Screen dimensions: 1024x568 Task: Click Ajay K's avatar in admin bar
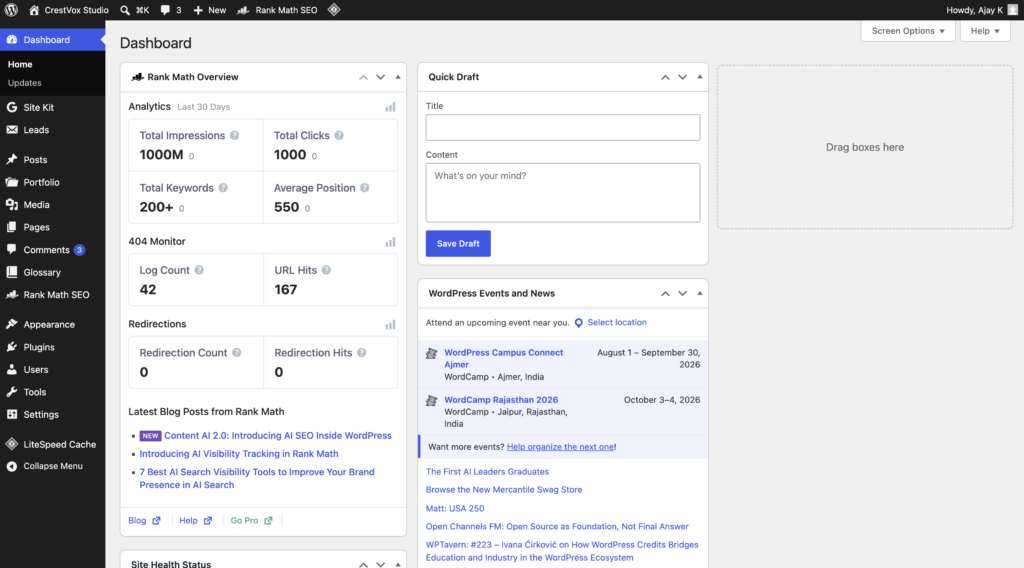[x=1012, y=10]
